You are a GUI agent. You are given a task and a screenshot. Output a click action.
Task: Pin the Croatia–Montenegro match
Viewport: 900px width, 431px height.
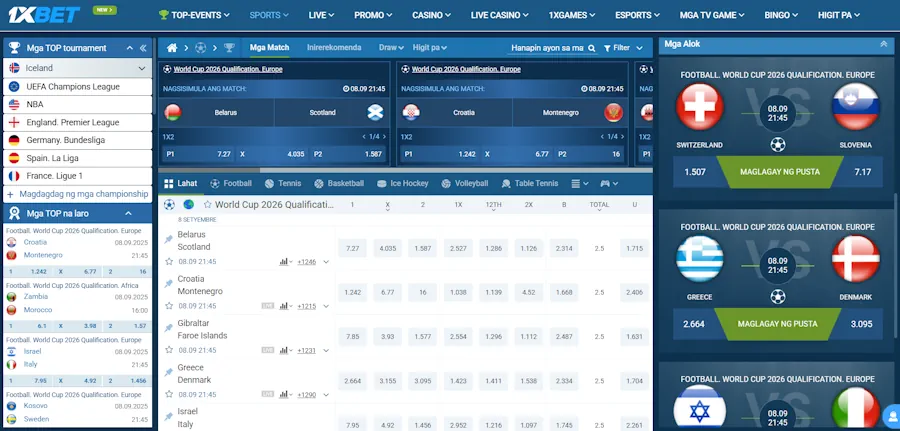[169, 284]
